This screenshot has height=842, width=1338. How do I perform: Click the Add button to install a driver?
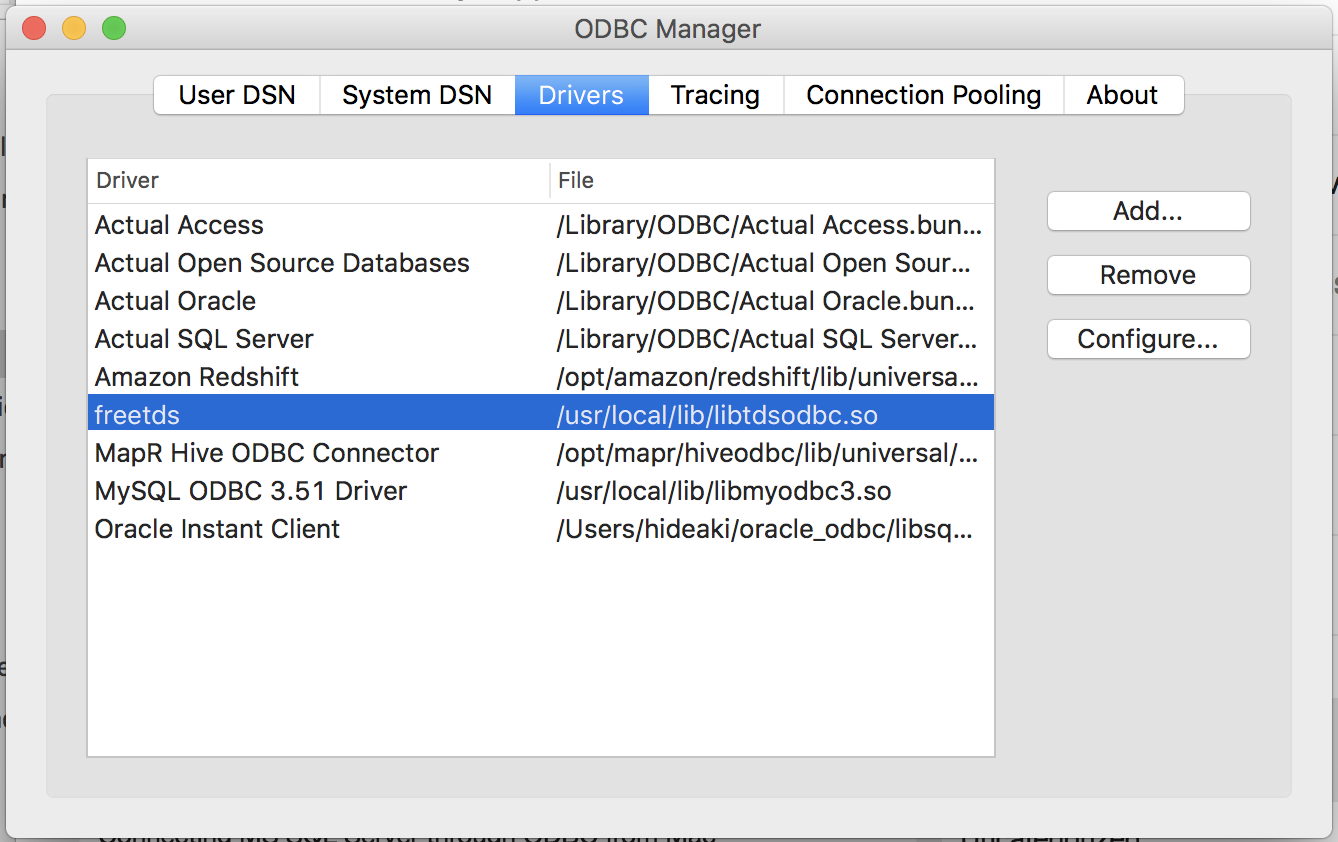pyautogui.click(x=1147, y=211)
